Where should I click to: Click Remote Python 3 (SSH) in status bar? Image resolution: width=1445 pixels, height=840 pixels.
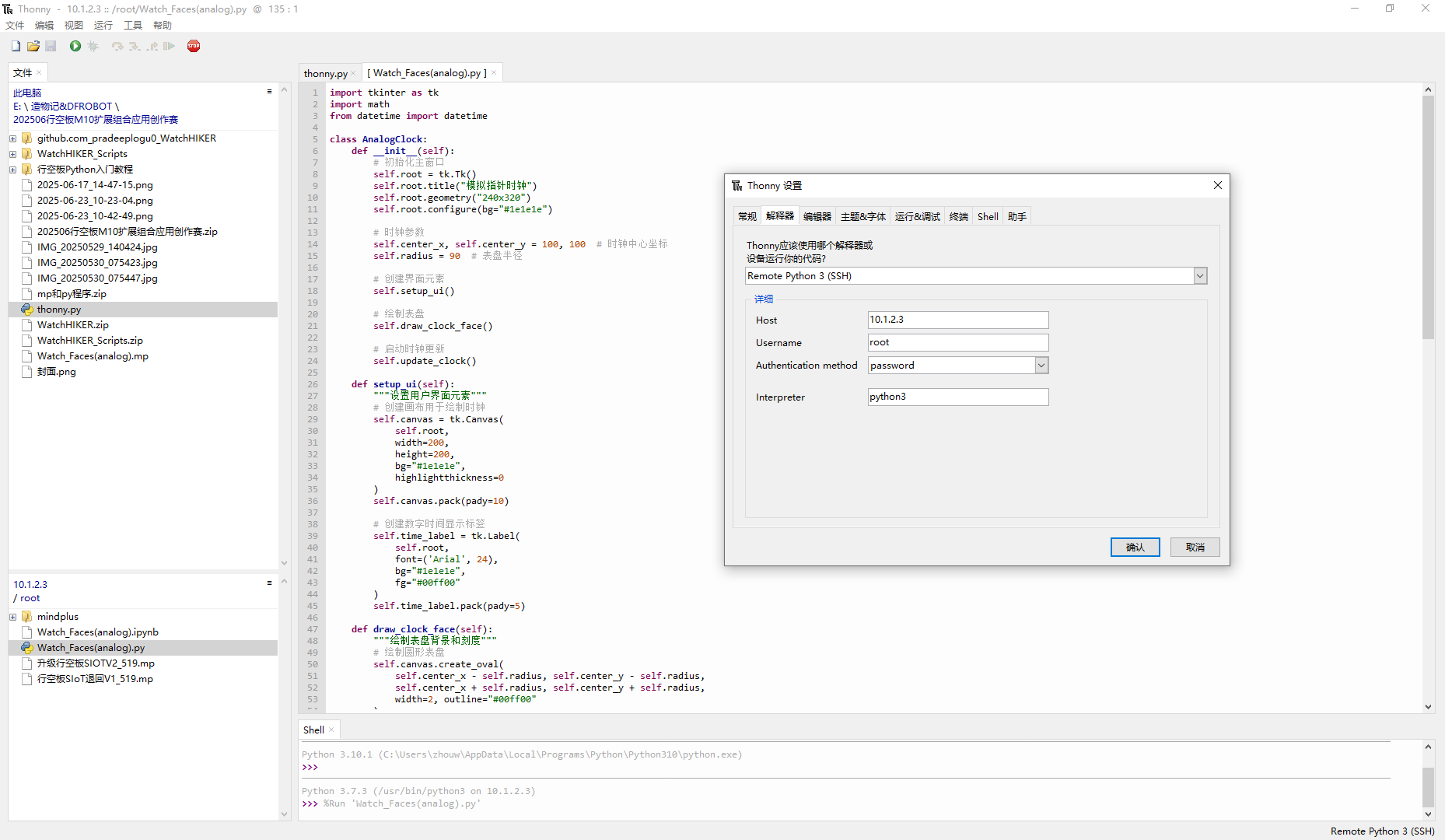coord(1382,831)
